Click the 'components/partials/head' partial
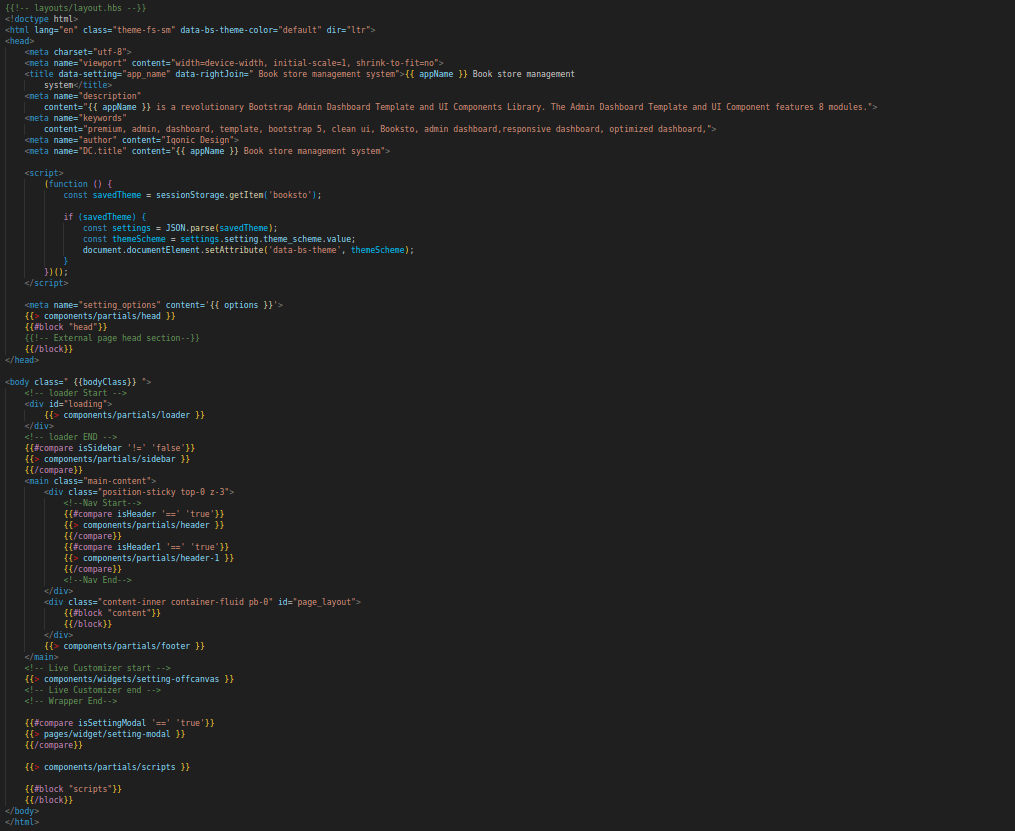 [100, 316]
